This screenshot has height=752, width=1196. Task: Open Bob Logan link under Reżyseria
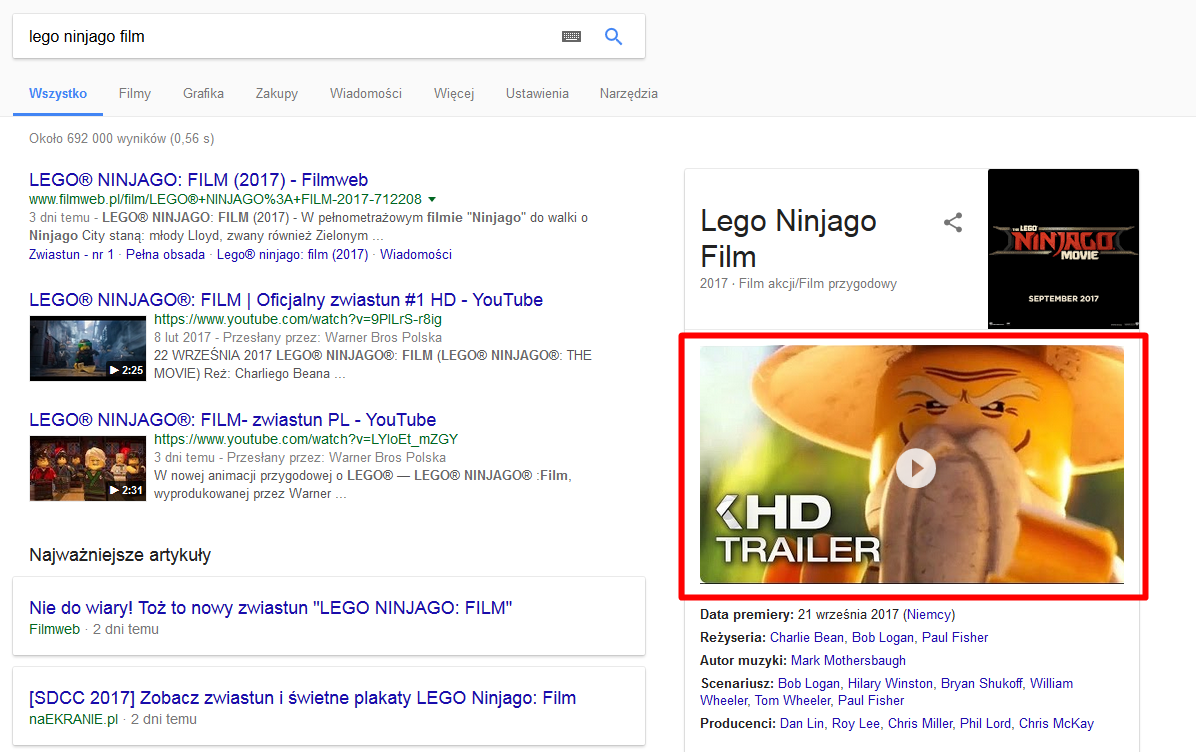(883, 637)
